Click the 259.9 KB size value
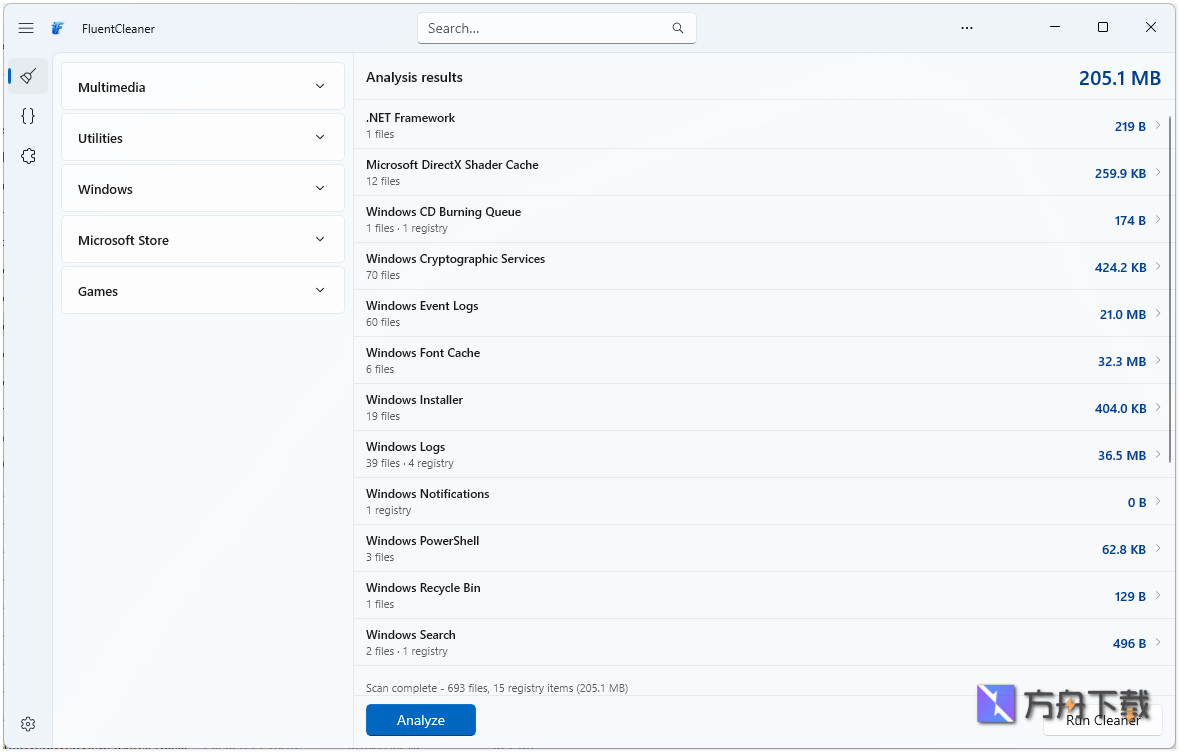 (1121, 174)
